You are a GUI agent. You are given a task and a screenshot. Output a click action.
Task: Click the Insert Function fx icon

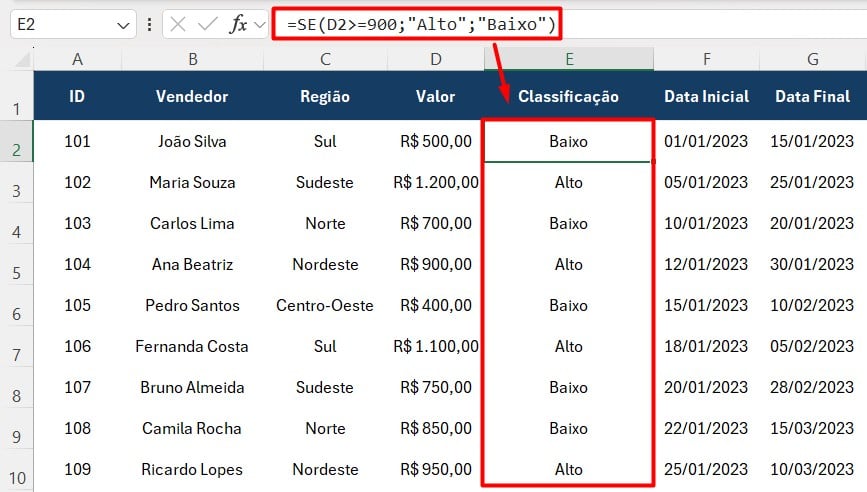[x=238, y=24]
